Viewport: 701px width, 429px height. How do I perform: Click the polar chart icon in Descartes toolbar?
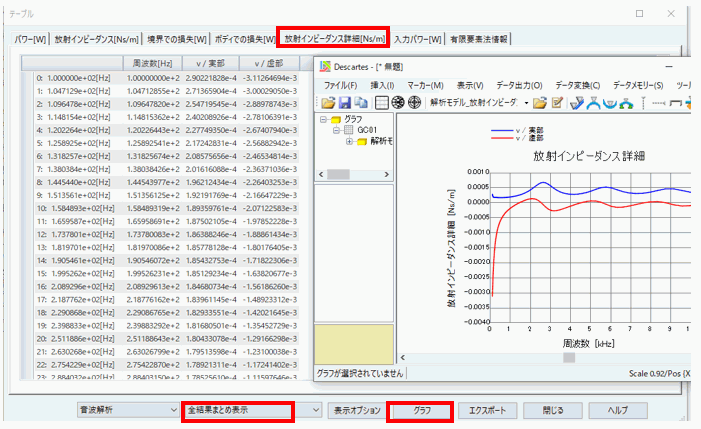point(397,102)
